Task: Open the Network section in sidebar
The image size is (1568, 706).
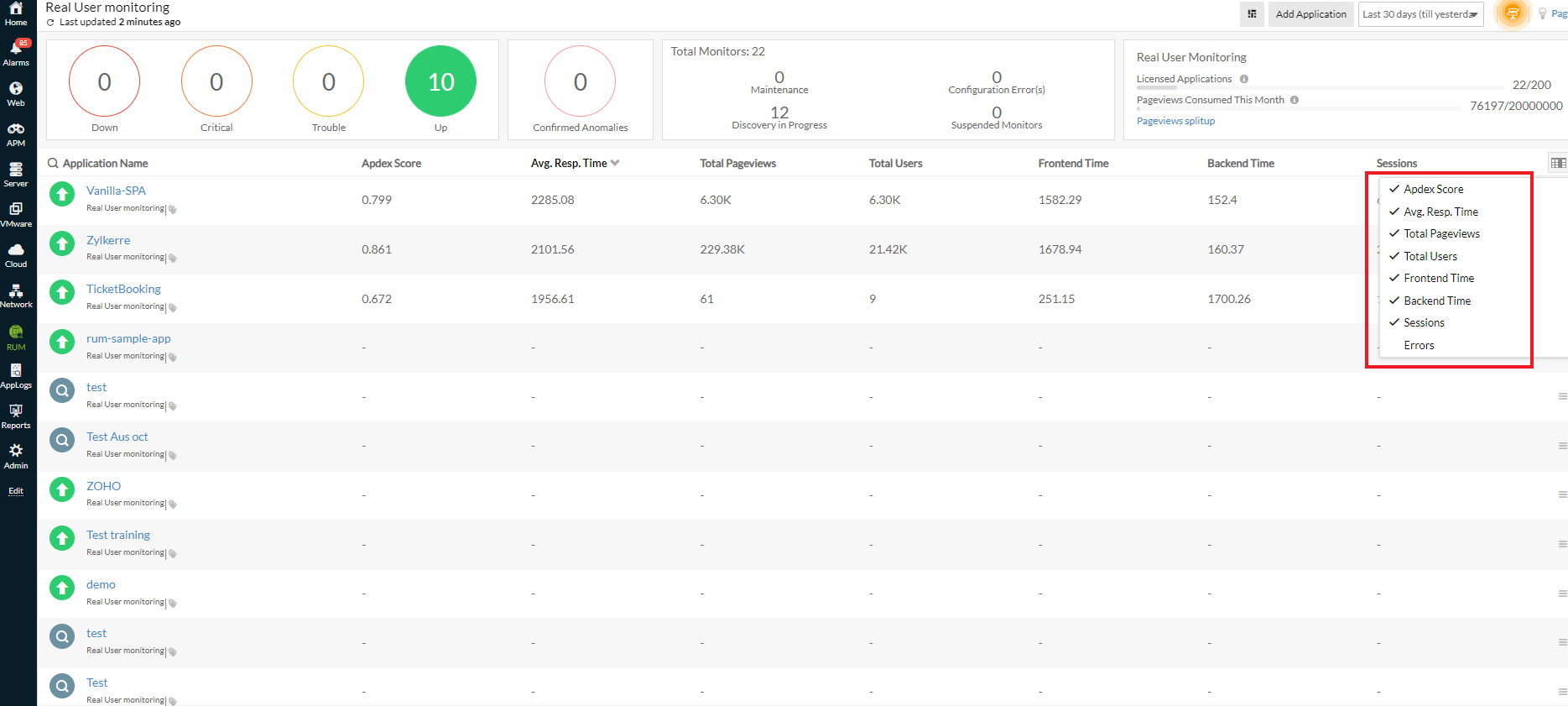Action: [16, 294]
